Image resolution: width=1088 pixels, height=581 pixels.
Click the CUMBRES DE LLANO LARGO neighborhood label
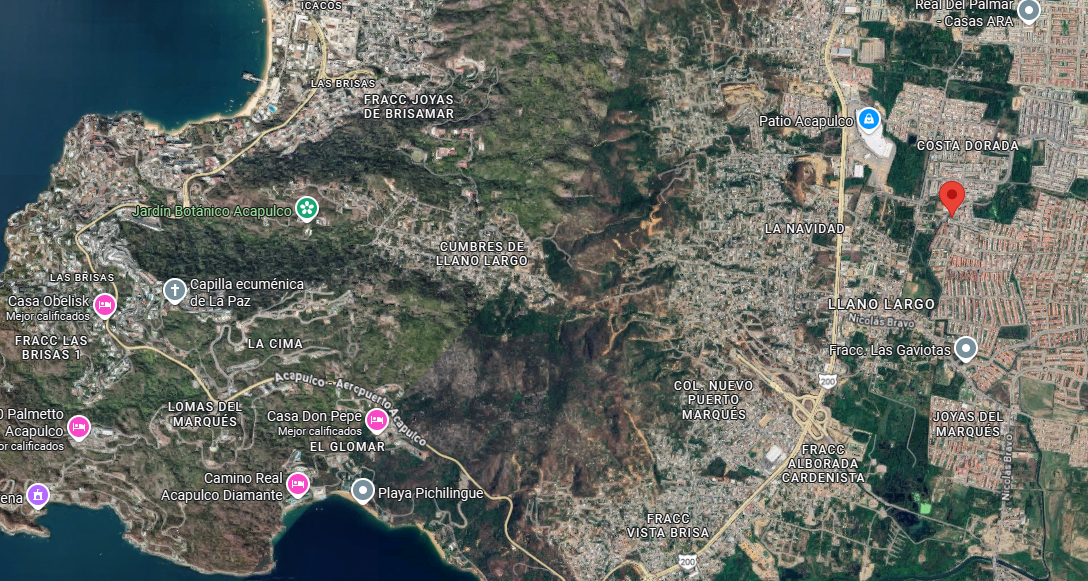click(x=482, y=254)
